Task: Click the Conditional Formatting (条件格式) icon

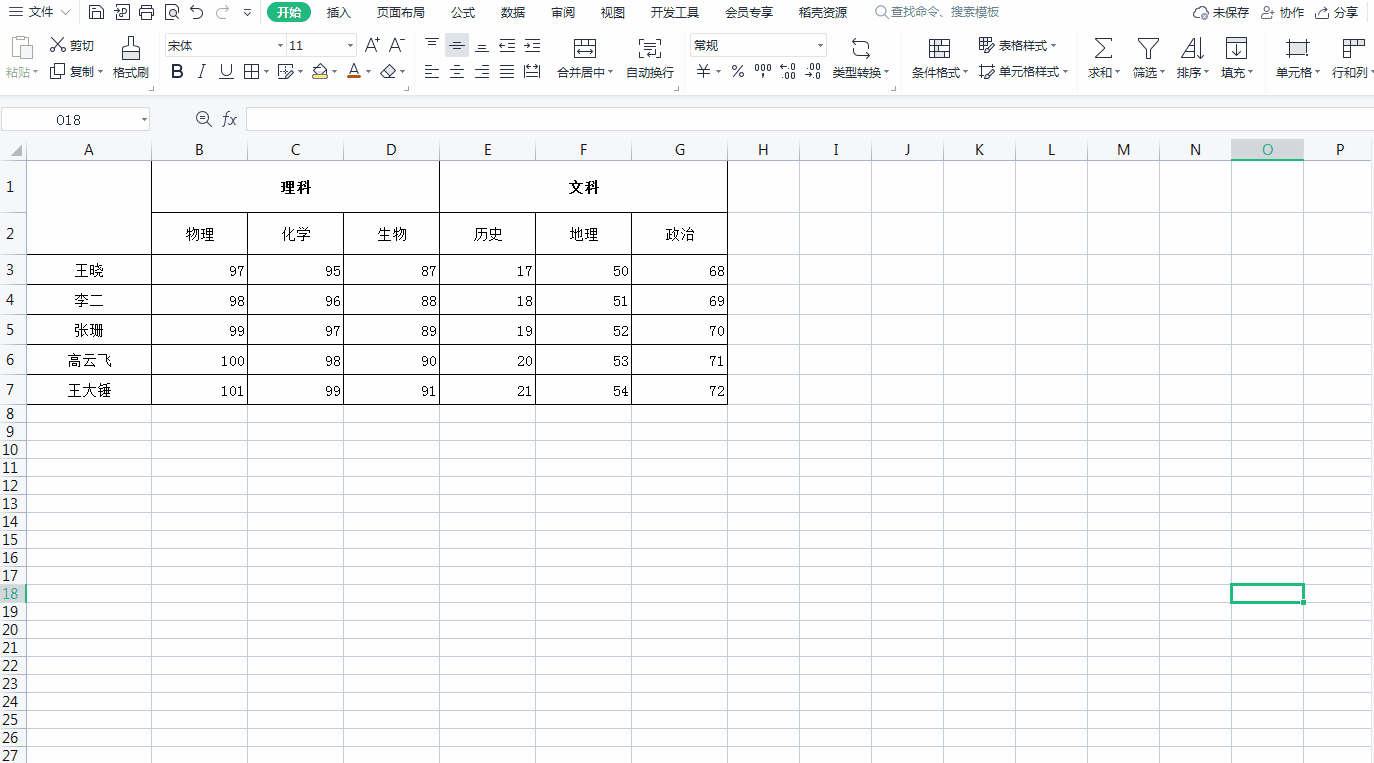Action: point(940,48)
